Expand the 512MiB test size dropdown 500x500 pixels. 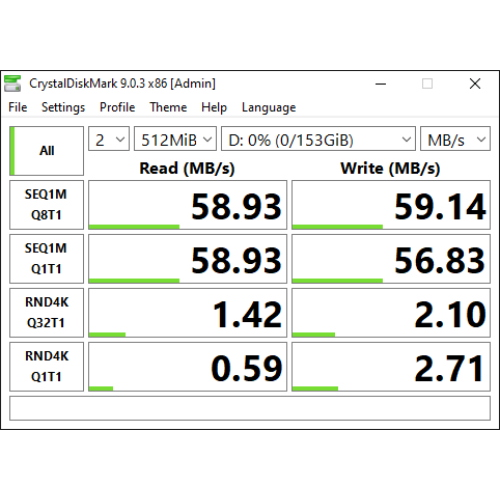tap(175, 139)
